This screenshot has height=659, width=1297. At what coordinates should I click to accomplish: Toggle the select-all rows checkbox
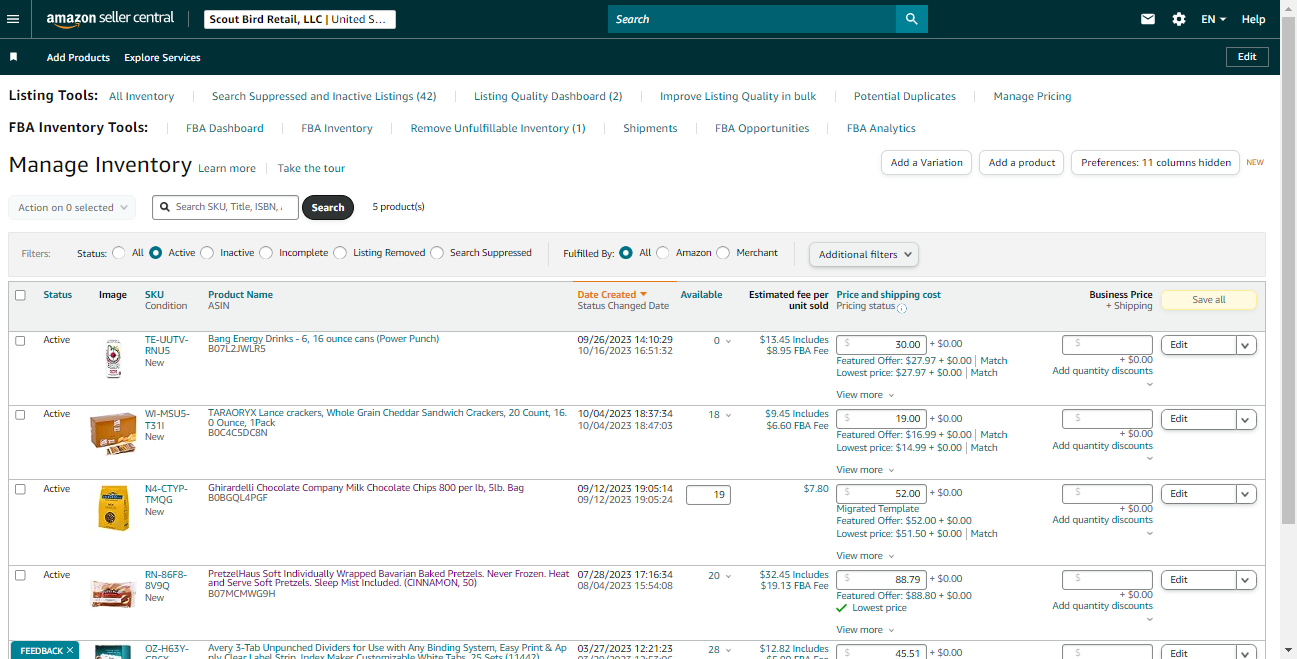pyautogui.click(x=20, y=295)
